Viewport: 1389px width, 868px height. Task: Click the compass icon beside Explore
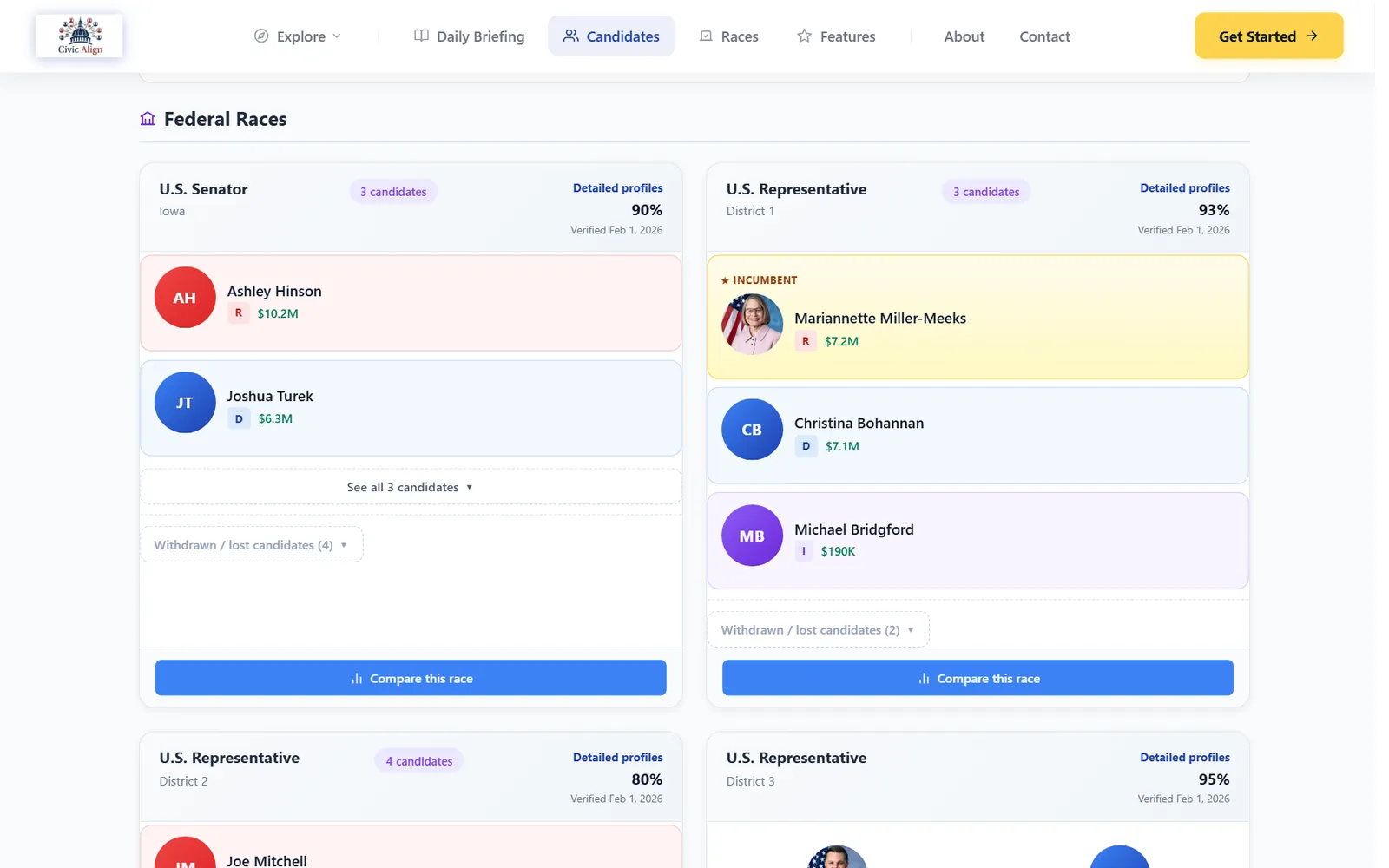pos(261,36)
